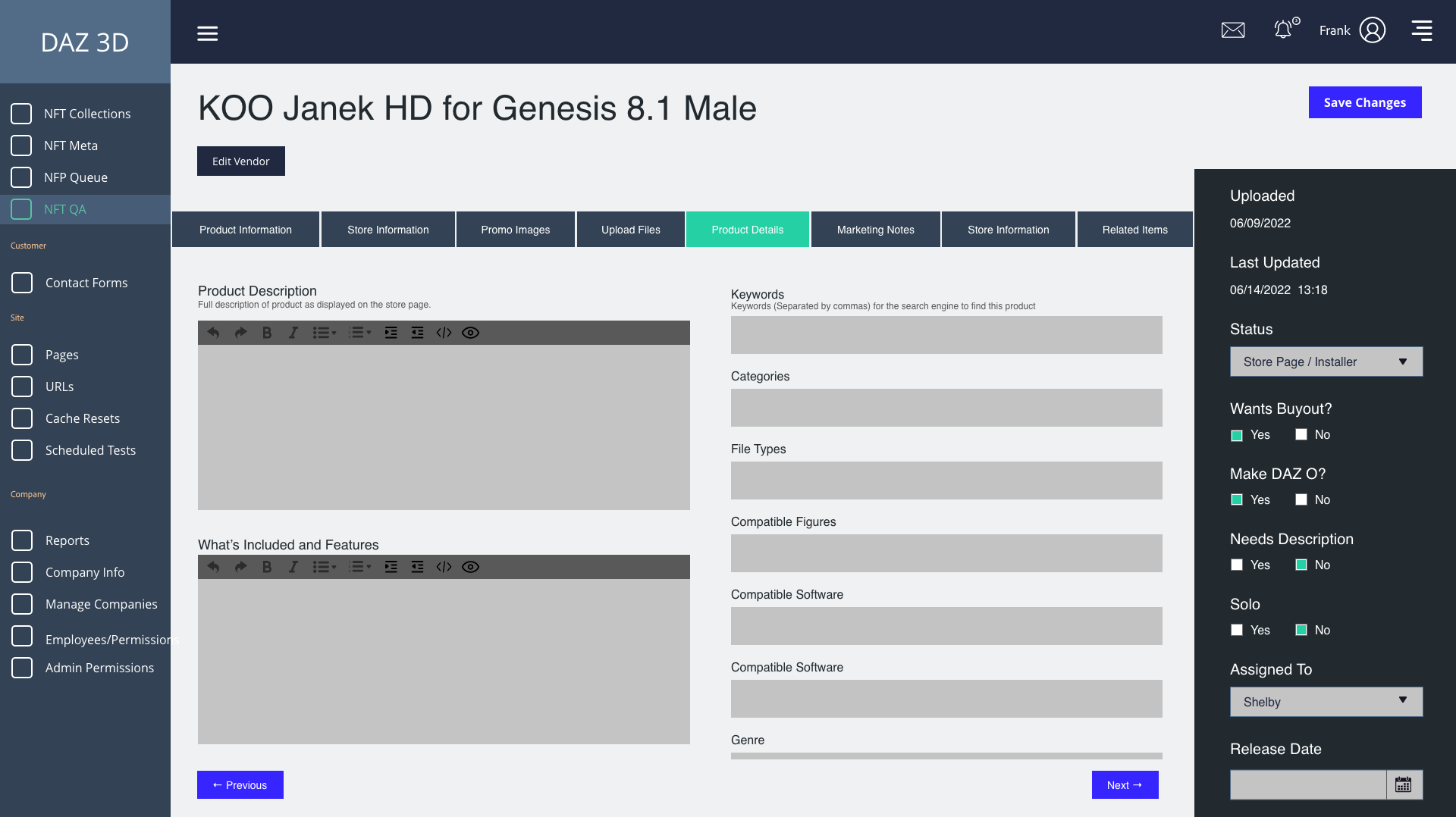This screenshot has width=1456, height=817.
Task: Open the mail envelope icon
Action: click(1233, 30)
